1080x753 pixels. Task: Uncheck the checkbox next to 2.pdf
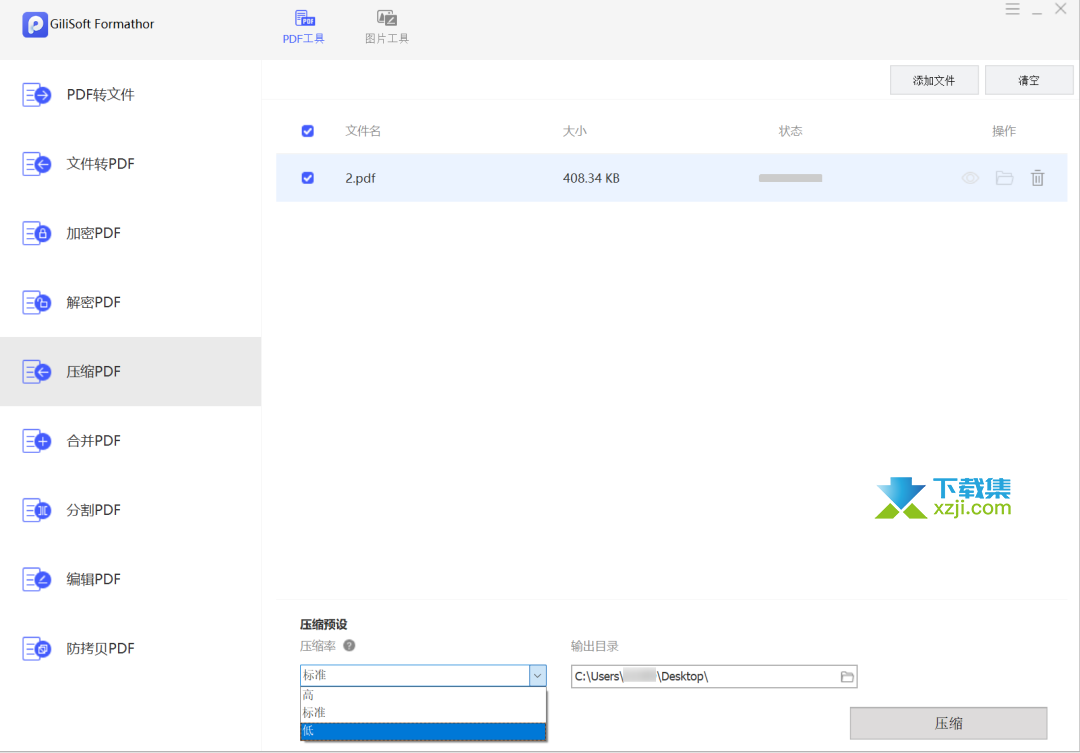307,177
